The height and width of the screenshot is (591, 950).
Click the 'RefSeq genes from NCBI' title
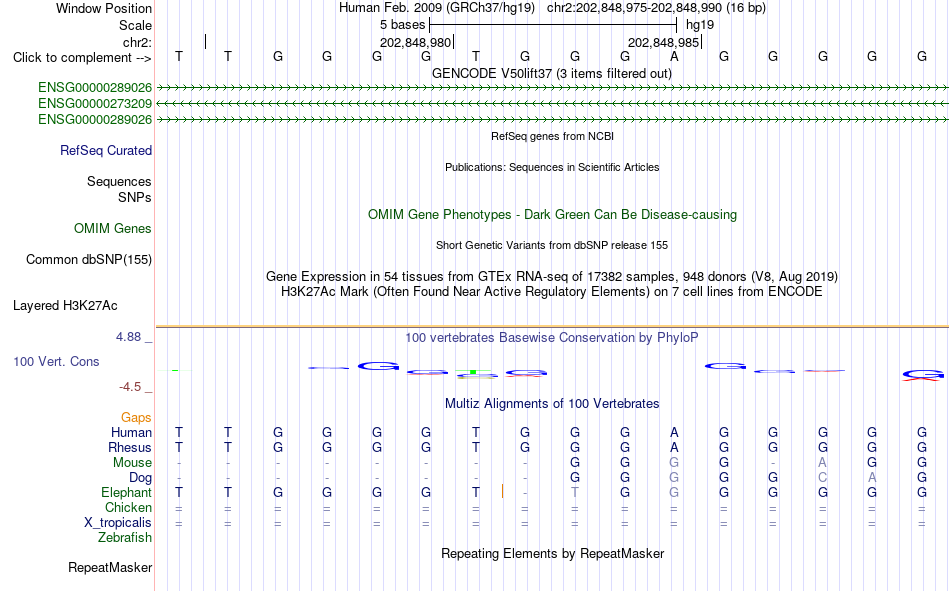pos(552,136)
